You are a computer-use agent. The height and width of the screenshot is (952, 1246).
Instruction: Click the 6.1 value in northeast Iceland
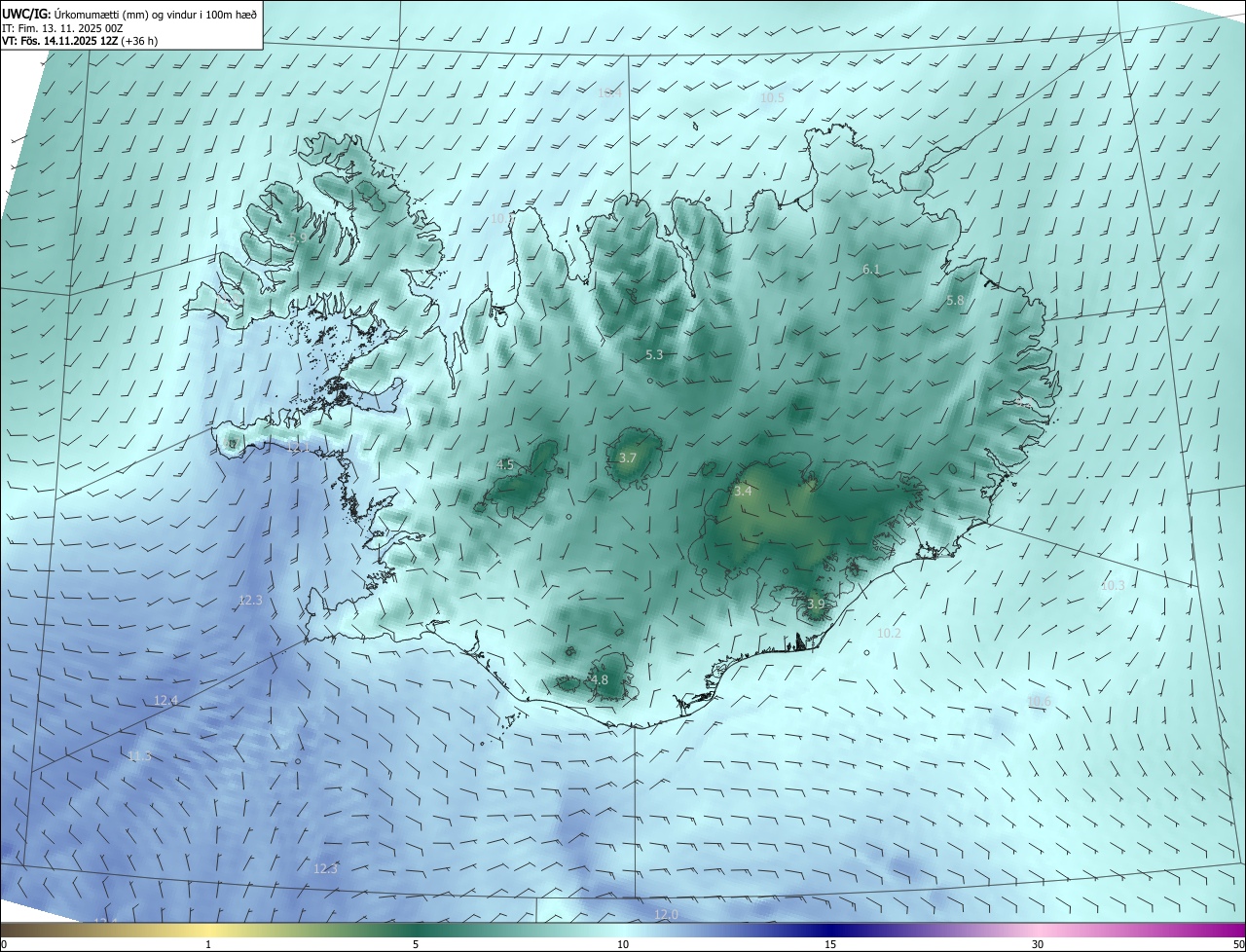pos(871,270)
